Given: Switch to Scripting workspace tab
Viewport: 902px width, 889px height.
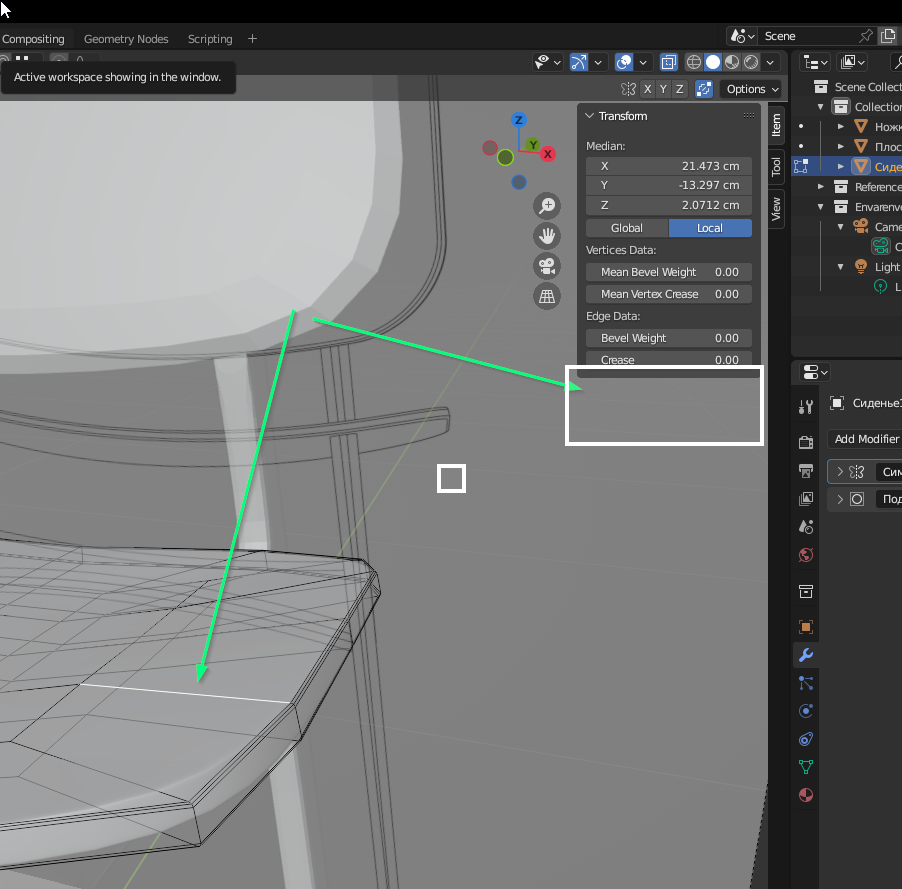Looking at the screenshot, I should [x=210, y=39].
